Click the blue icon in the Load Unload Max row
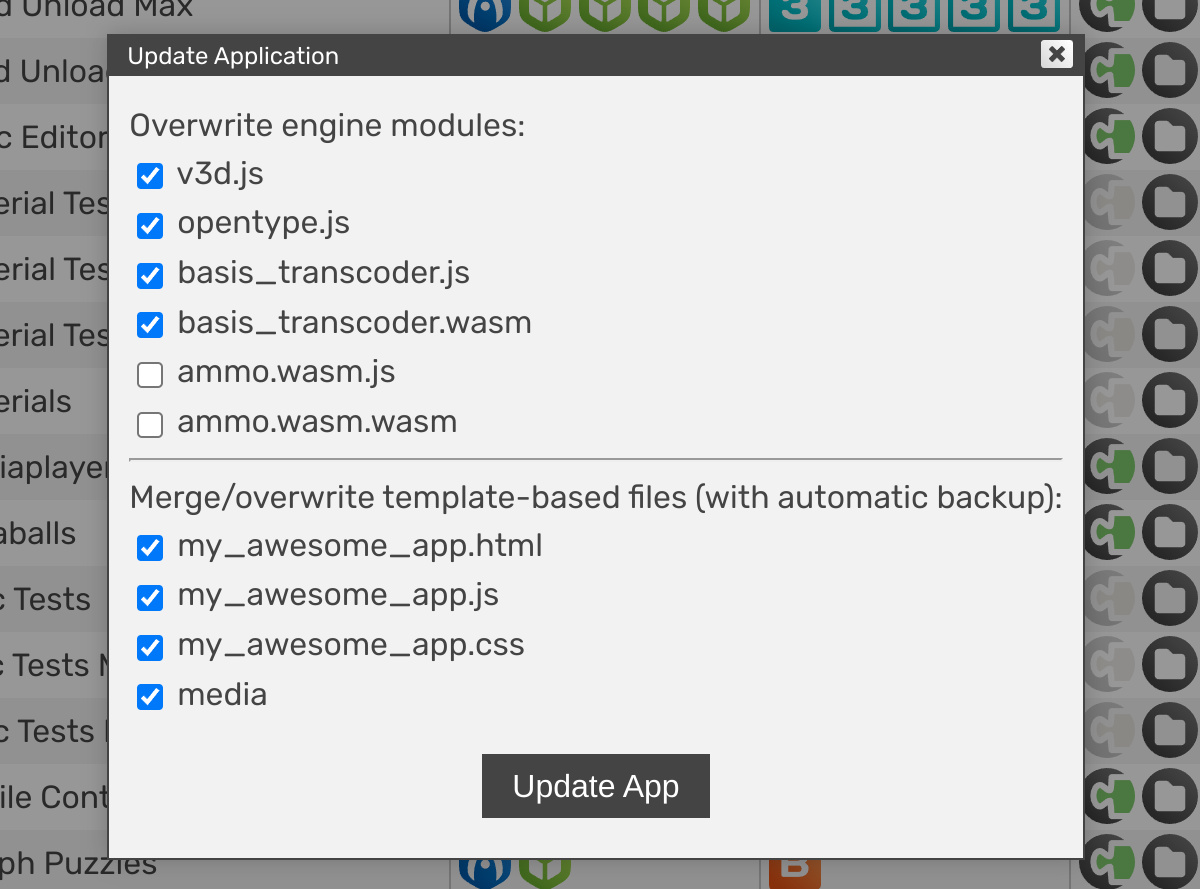Screen dimensions: 1200x889 click(x=484, y=10)
